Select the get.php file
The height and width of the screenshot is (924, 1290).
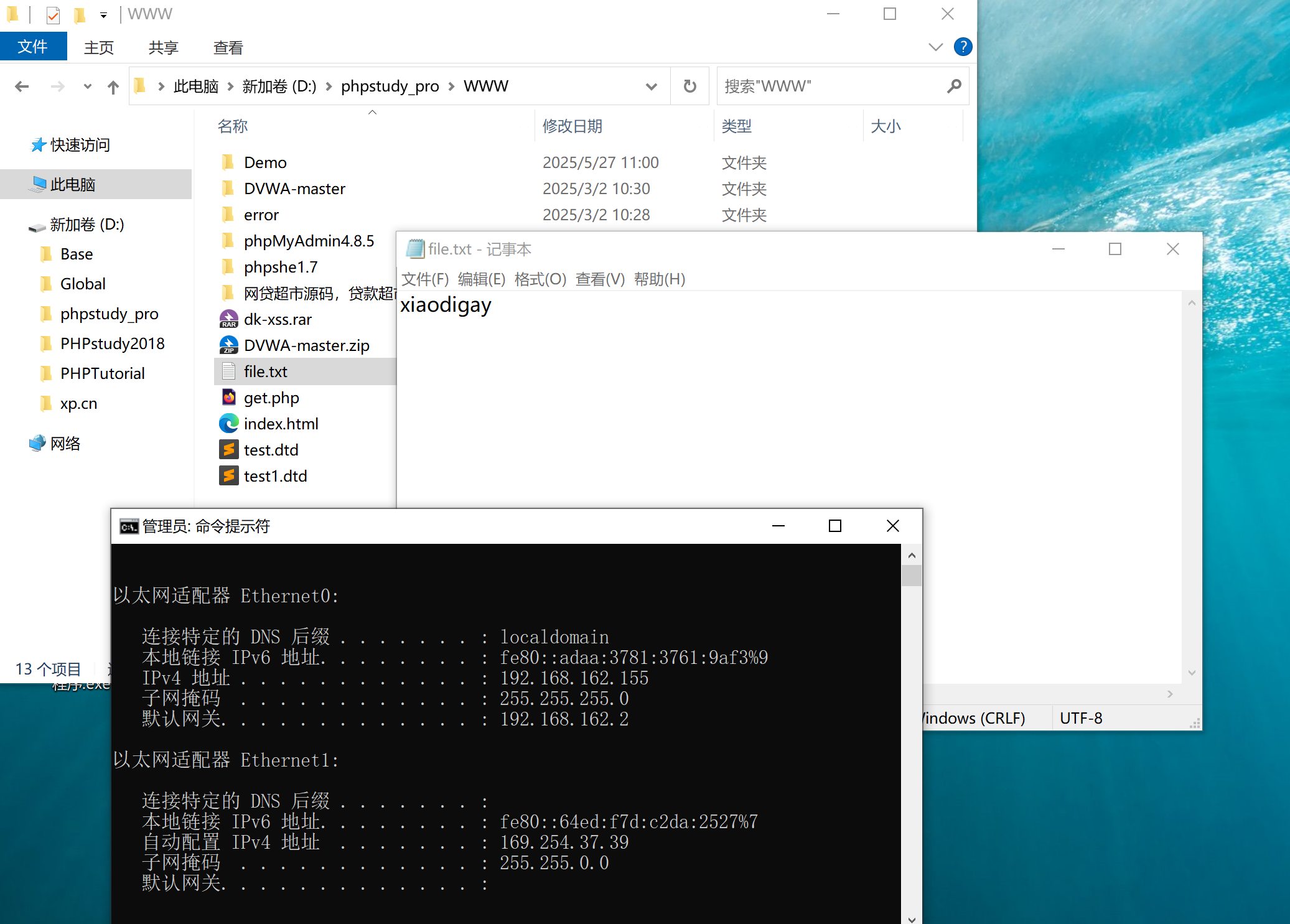pos(271,398)
